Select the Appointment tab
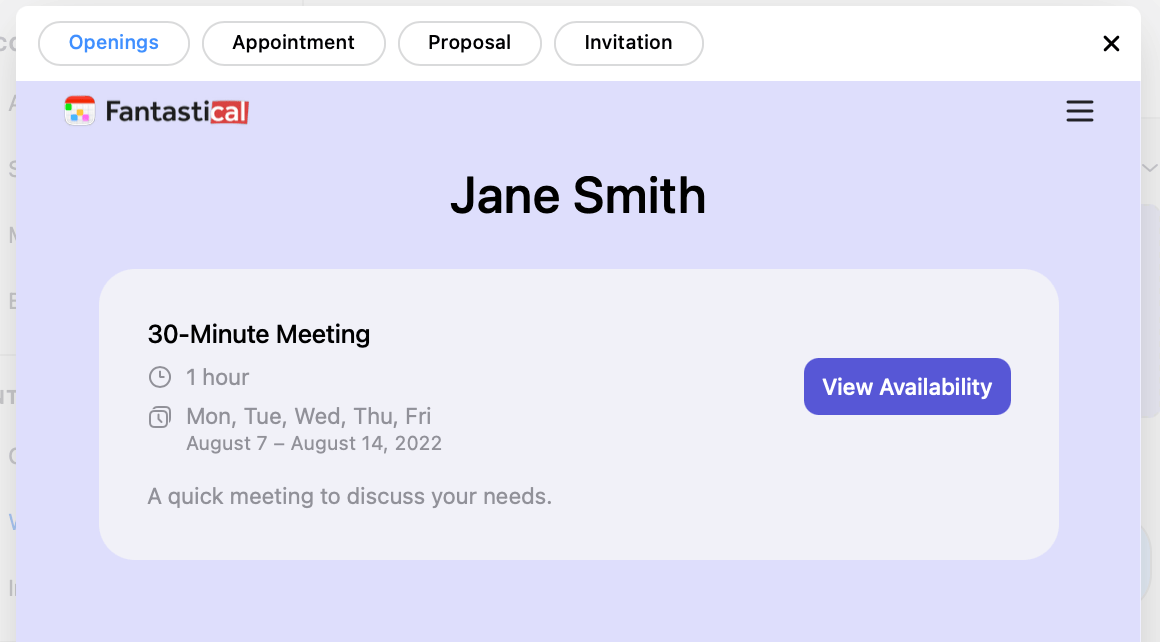Viewport: 1160px width, 642px height. coord(293,43)
